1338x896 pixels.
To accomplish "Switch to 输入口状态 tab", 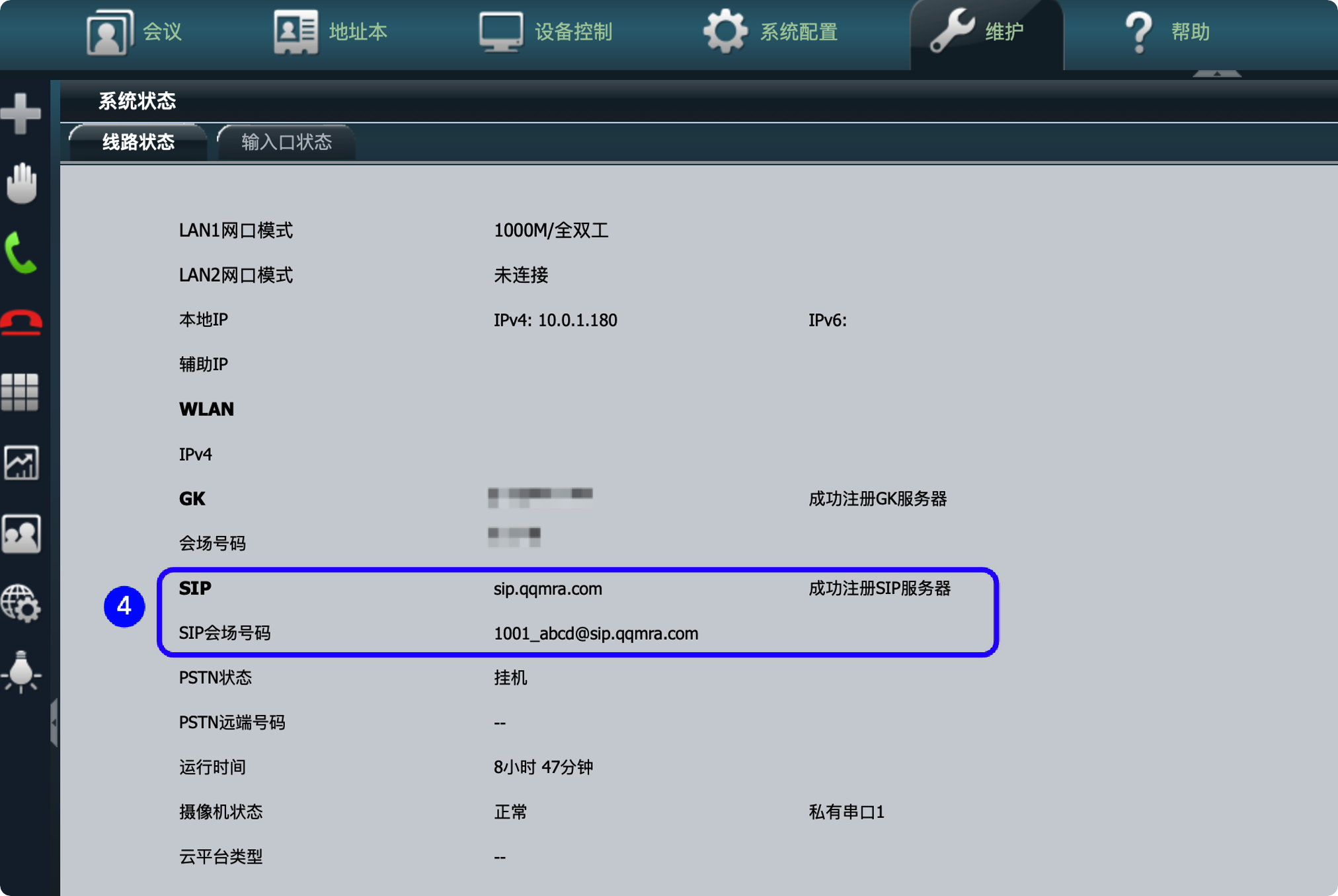I will coord(286,142).
